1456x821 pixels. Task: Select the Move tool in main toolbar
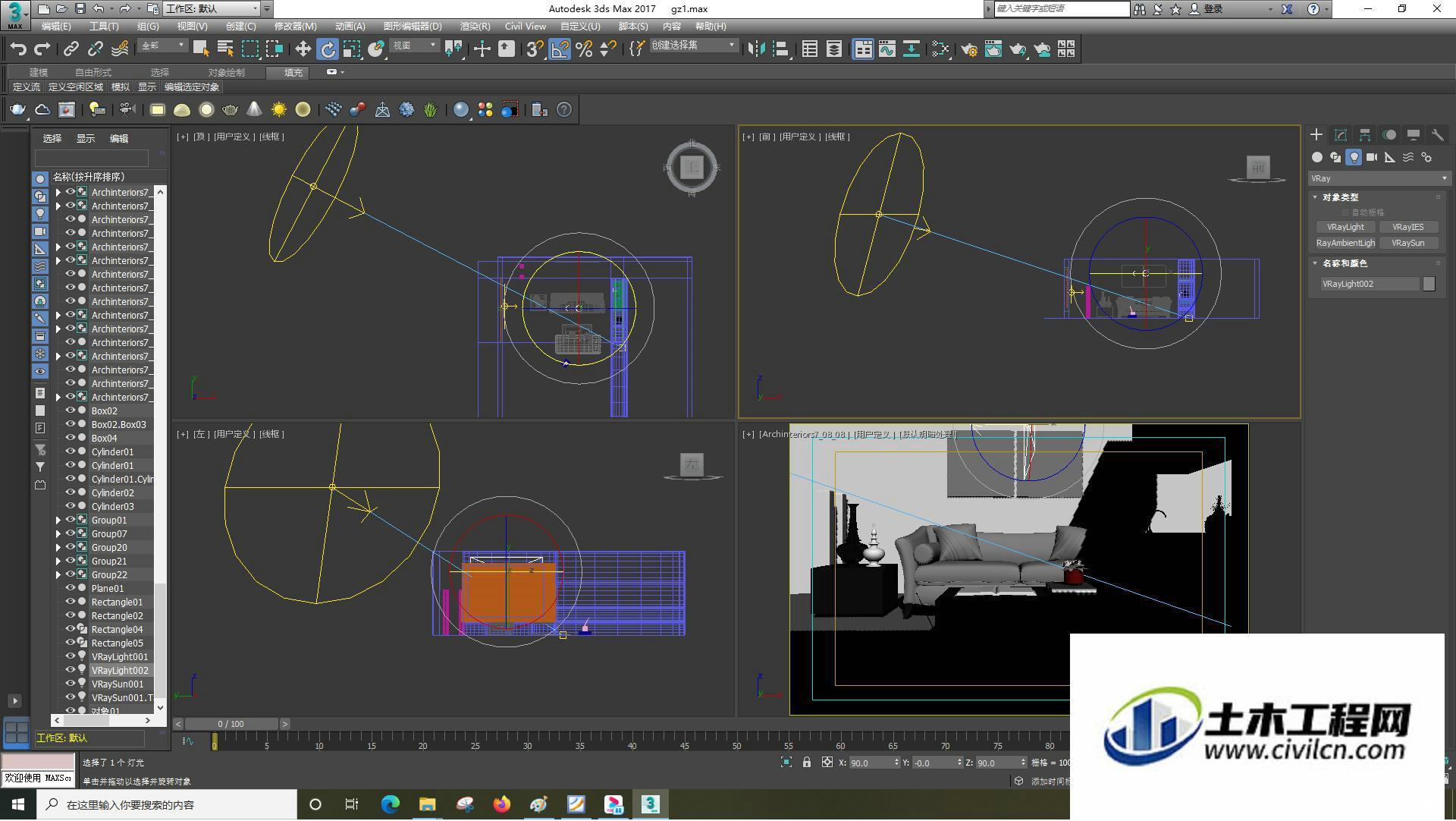(303, 49)
